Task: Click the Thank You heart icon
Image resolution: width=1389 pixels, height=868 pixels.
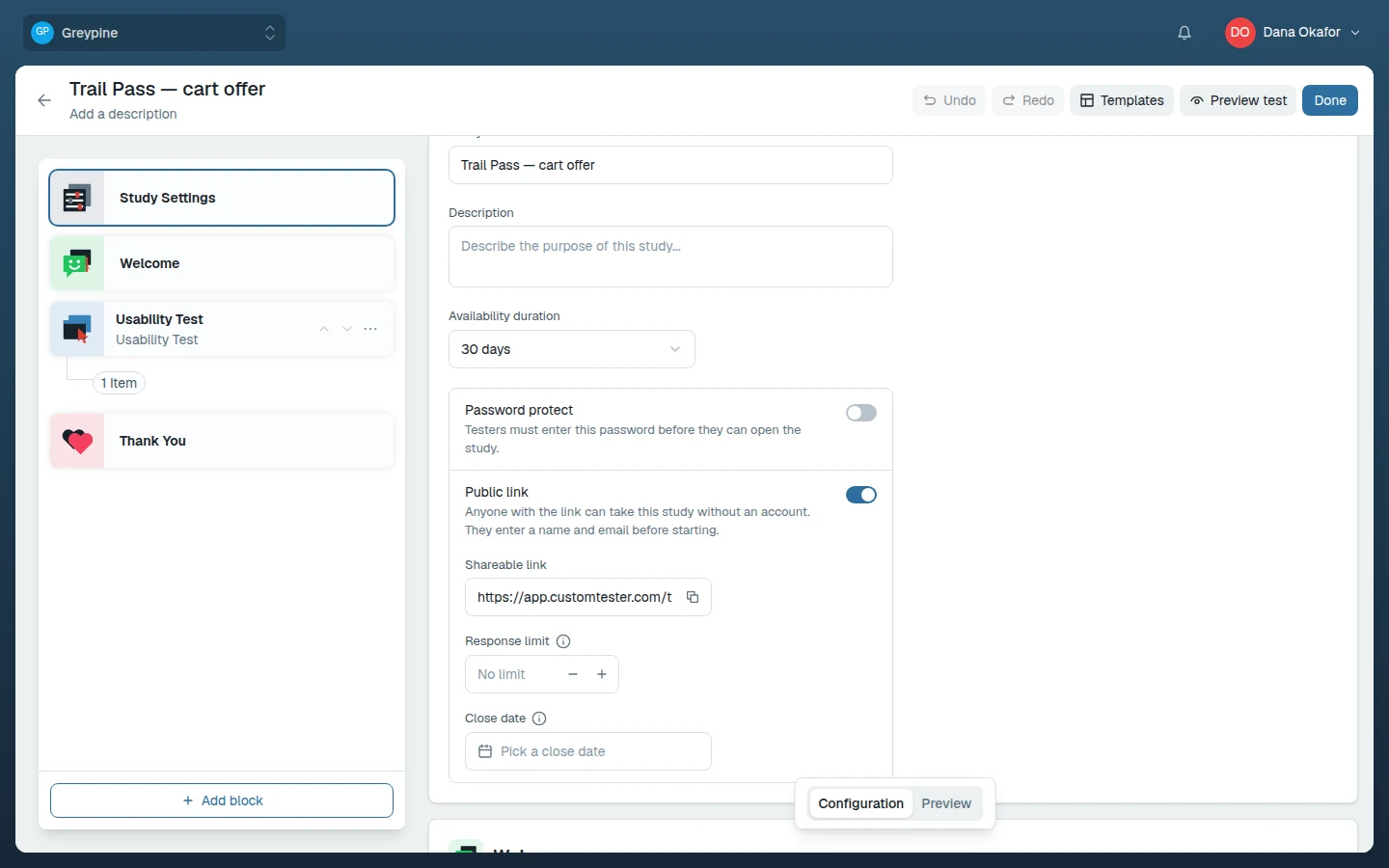Action: [x=77, y=441]
